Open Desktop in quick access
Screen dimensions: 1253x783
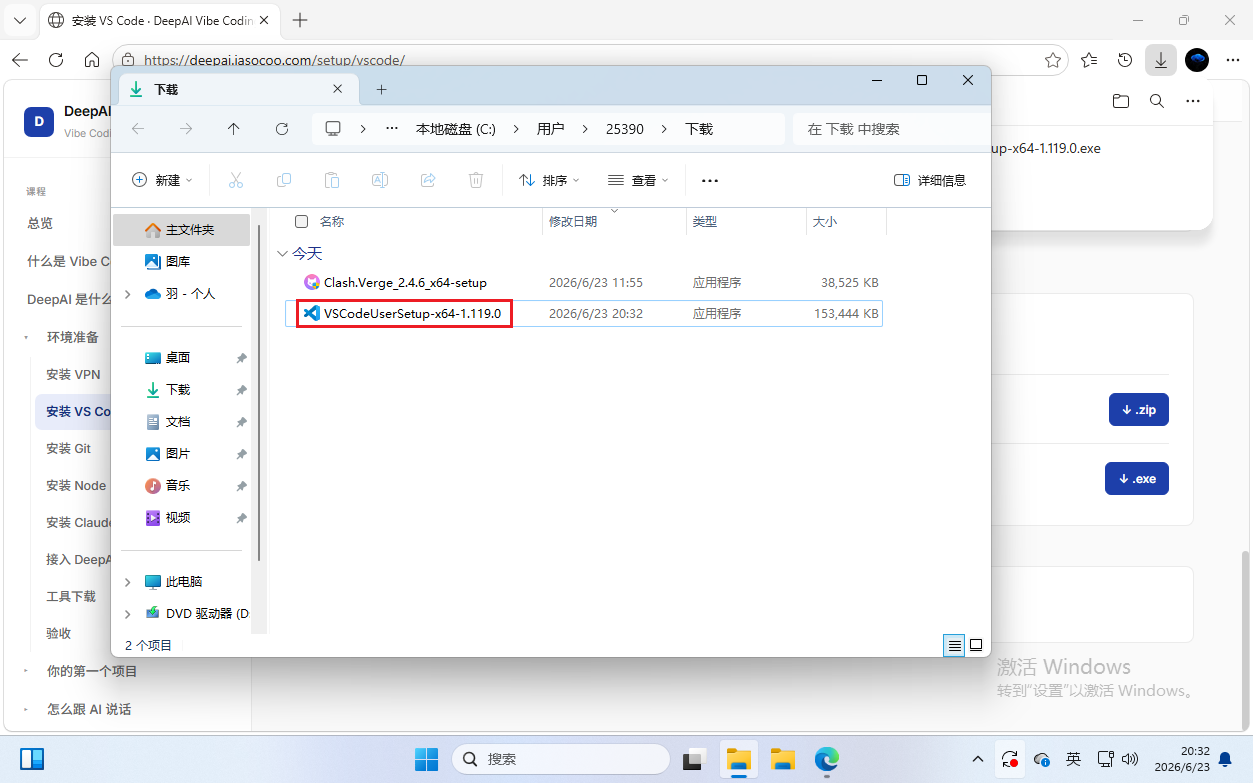tap(181, 357)
